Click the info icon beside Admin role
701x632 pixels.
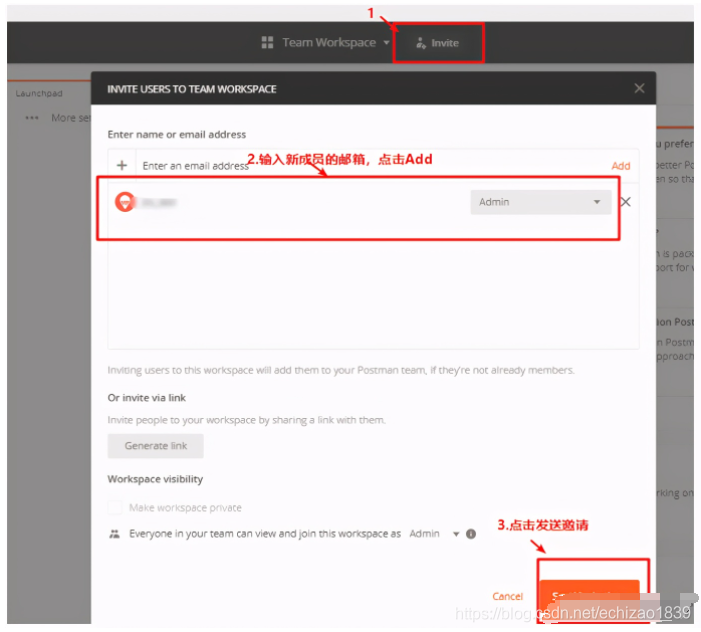point(471,534)
